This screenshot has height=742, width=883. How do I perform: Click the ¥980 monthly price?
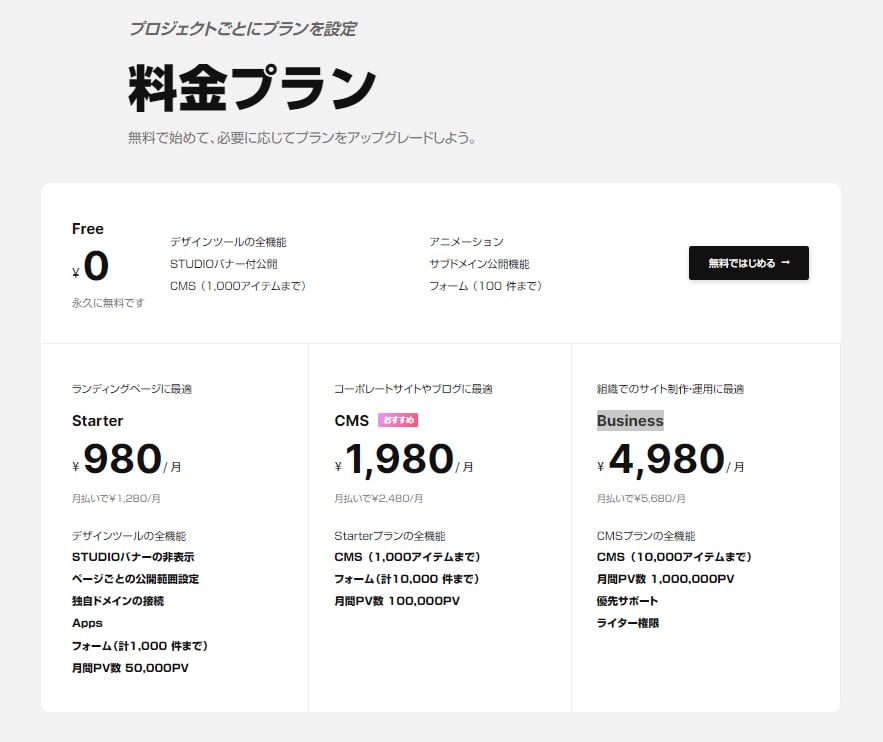[127, 459]
